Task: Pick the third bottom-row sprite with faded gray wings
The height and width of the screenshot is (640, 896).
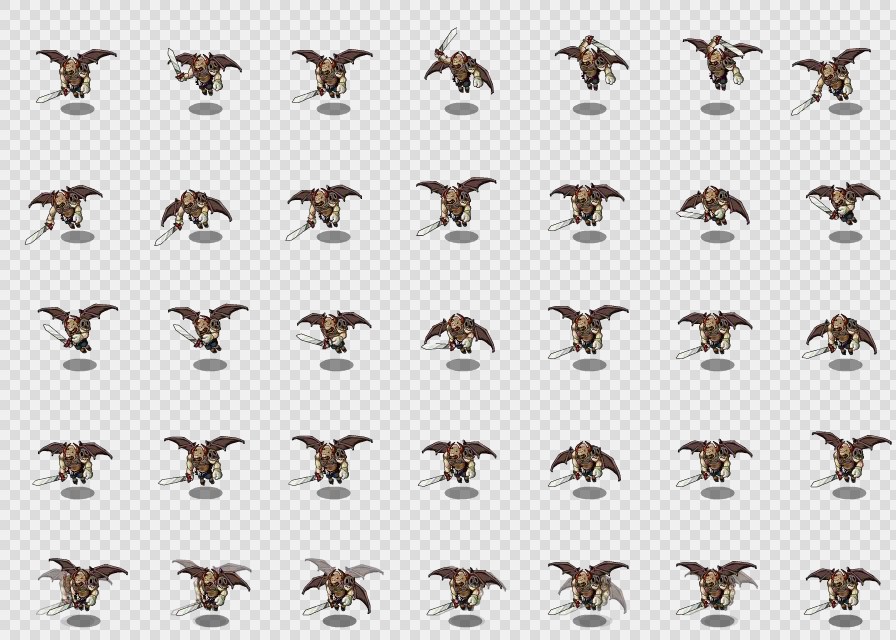Action: tap(340, 586)
